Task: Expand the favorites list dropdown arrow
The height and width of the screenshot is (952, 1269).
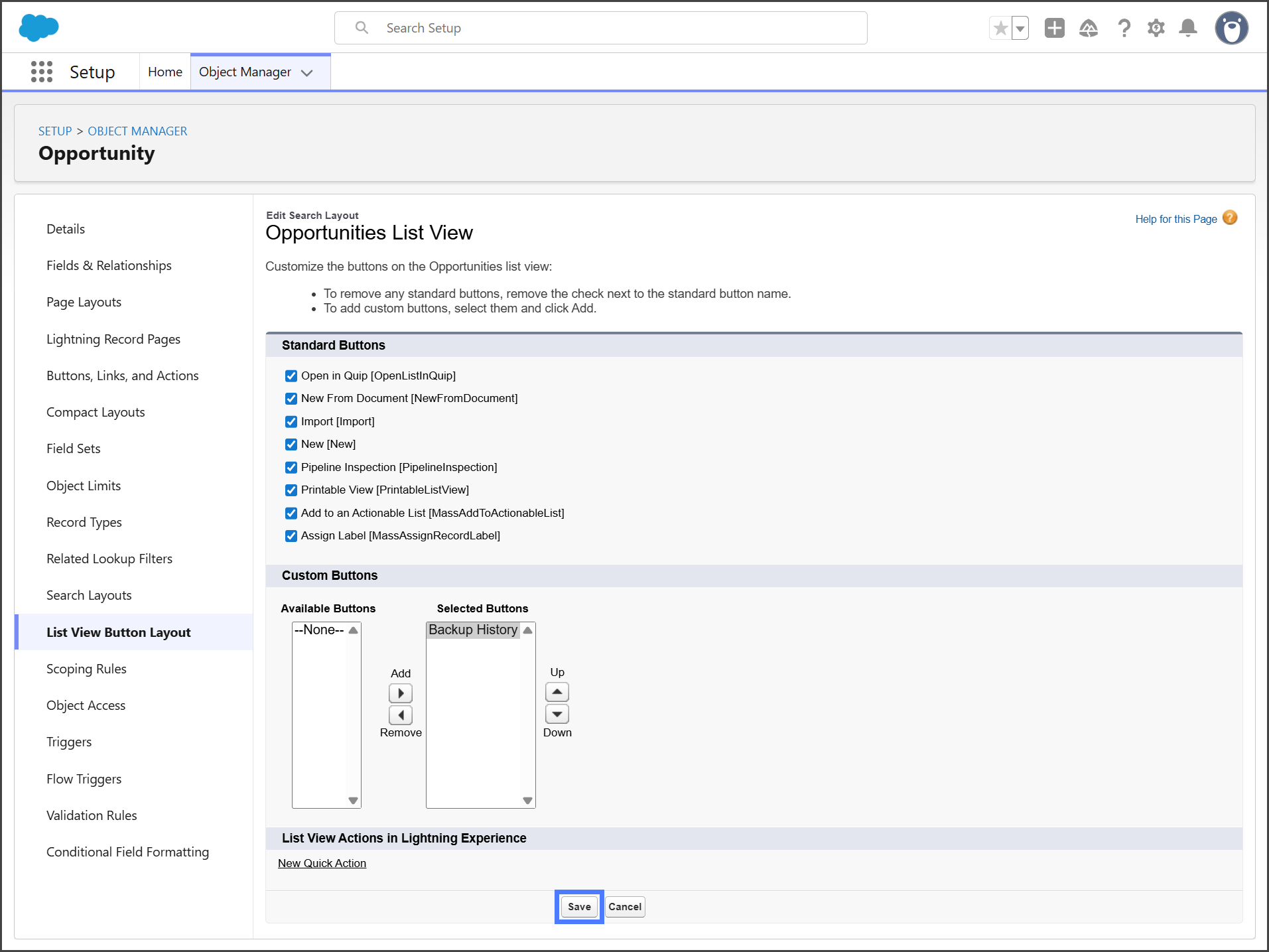Action: click(x=1020, y=29)
